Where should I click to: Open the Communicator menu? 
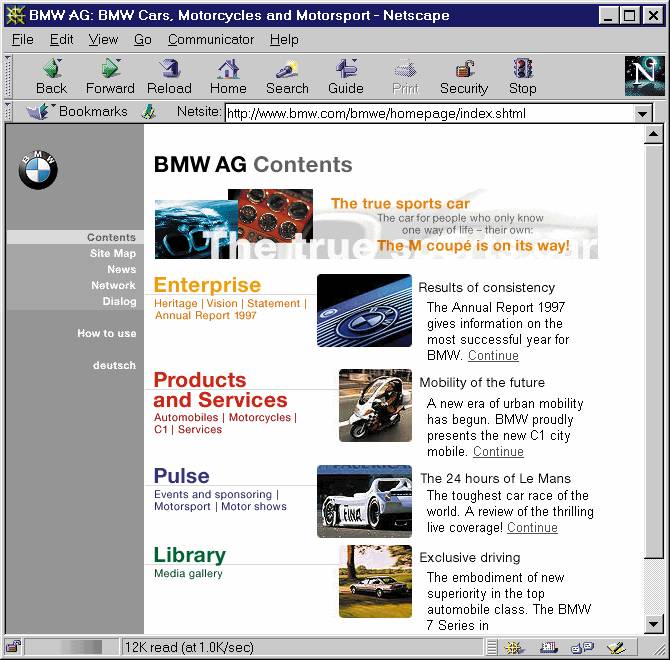point(211,39)
